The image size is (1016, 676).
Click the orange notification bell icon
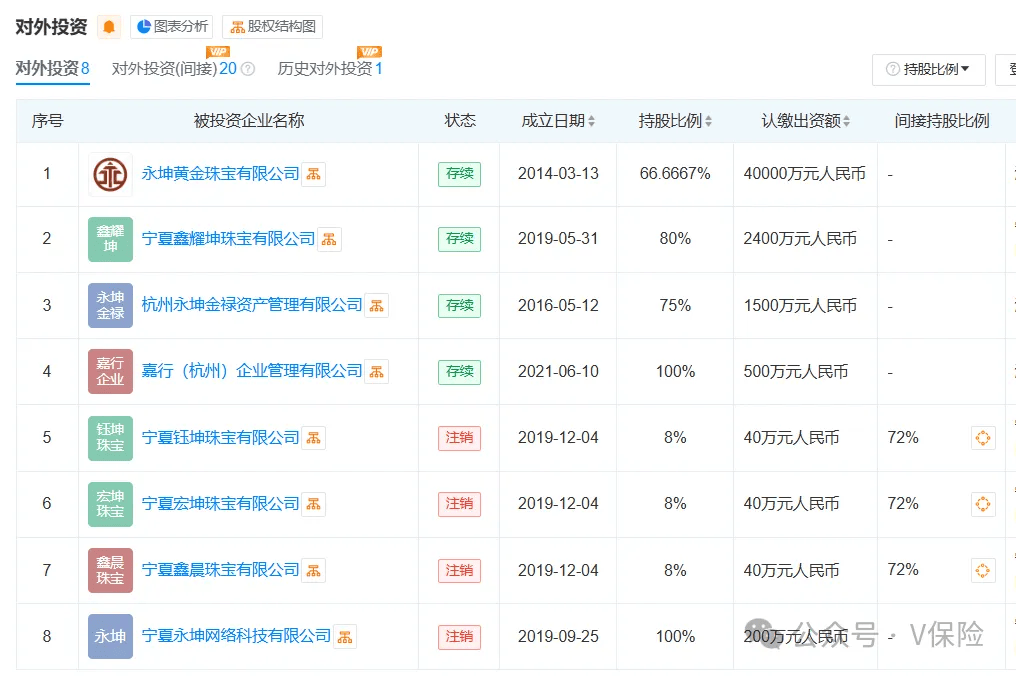pyautogui.click(x=109, y=27)
